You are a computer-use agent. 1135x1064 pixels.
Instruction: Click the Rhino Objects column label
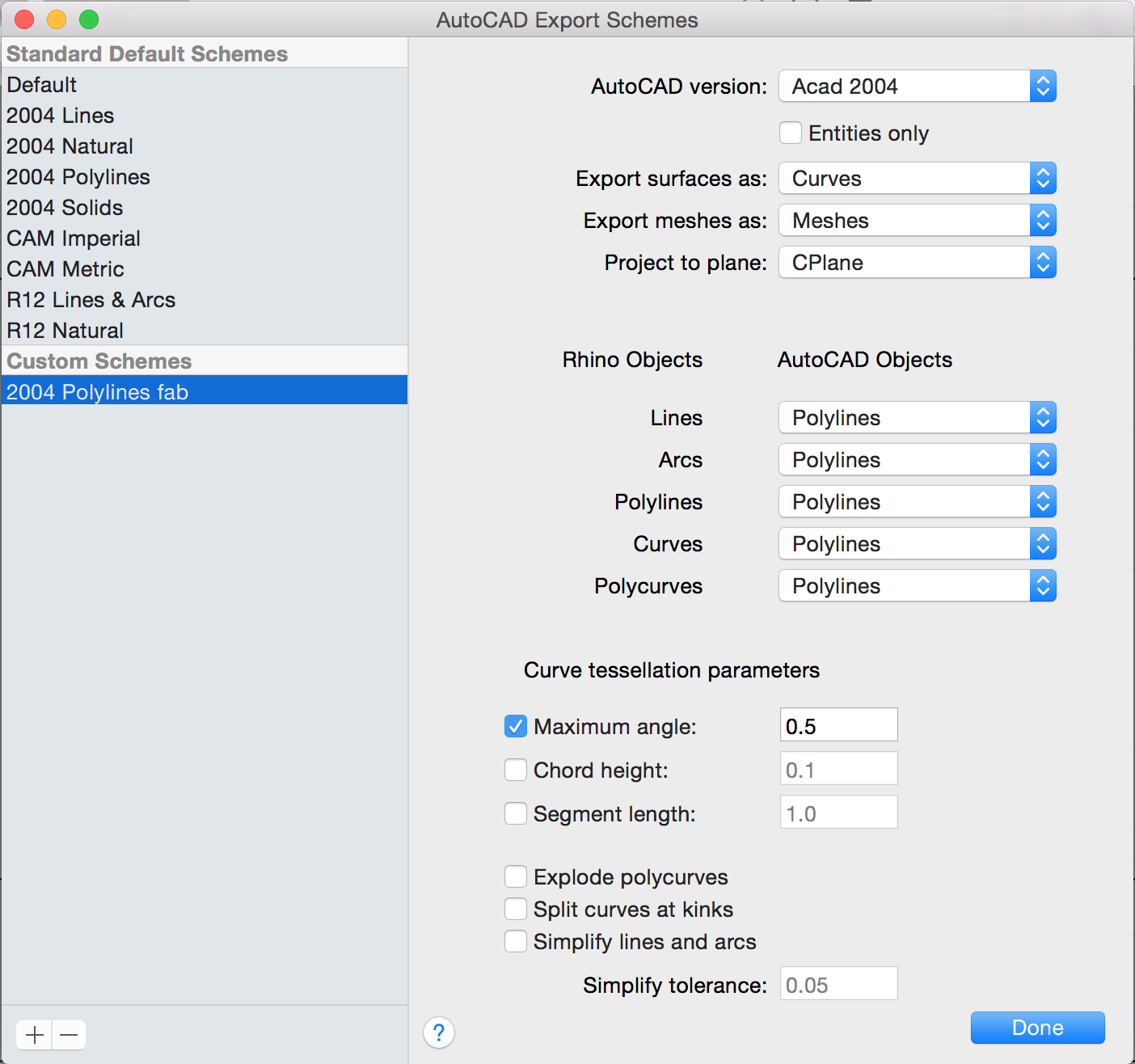click(x=632, y=360)
